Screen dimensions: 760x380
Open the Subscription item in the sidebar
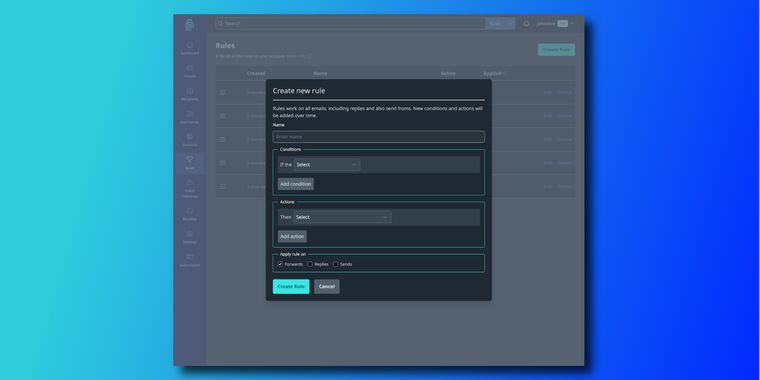click(190, 260)
